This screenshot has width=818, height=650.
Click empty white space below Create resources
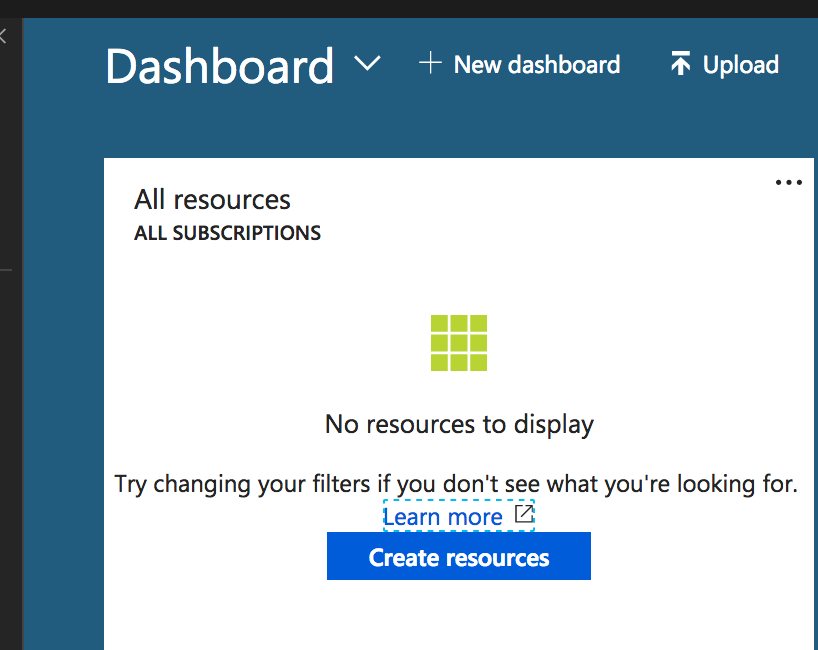click(459, 615)
